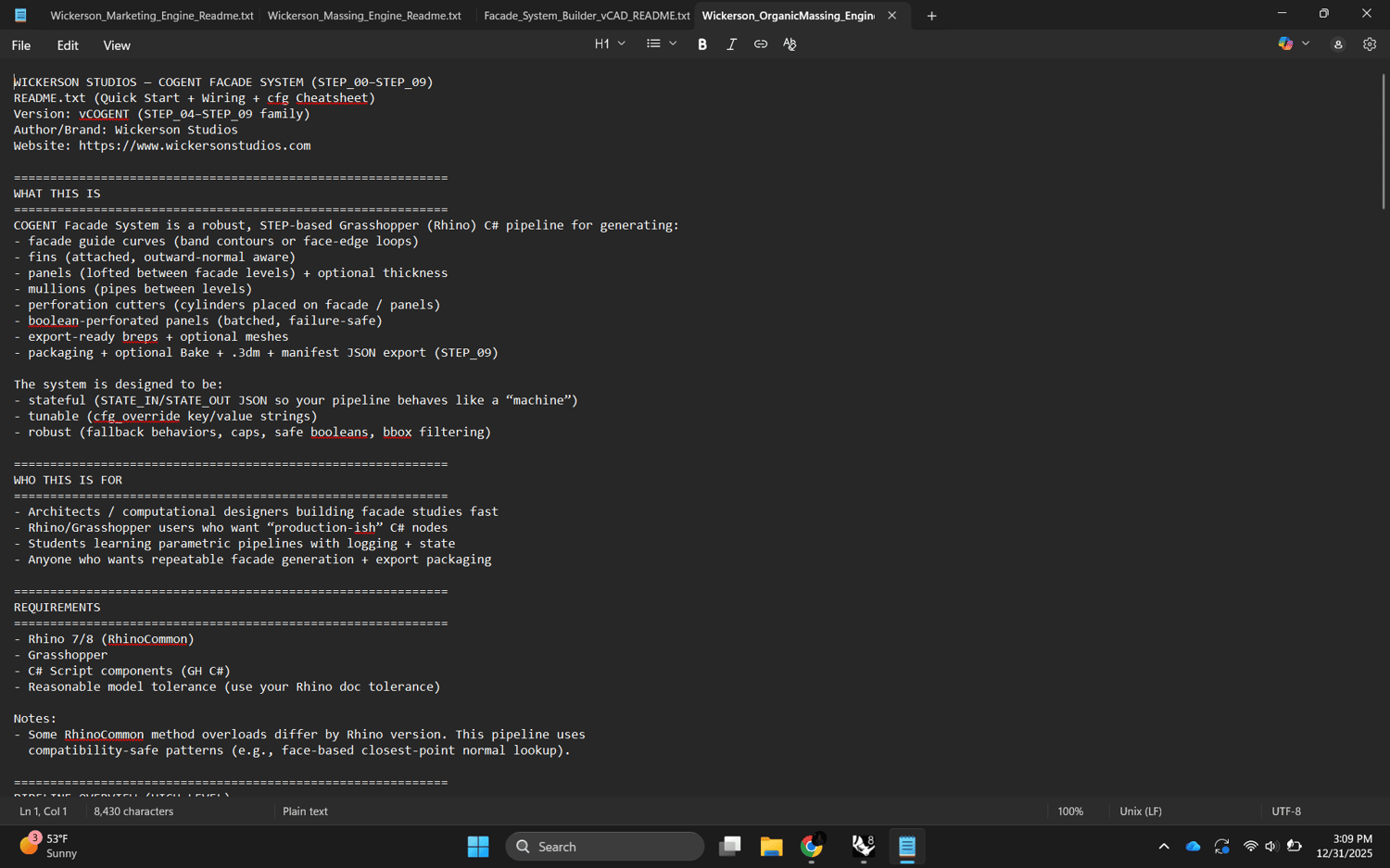Click the "- tunable (cfg_override key/value strings)" line
Screen dimensions: 1390x868
(165, 417)
